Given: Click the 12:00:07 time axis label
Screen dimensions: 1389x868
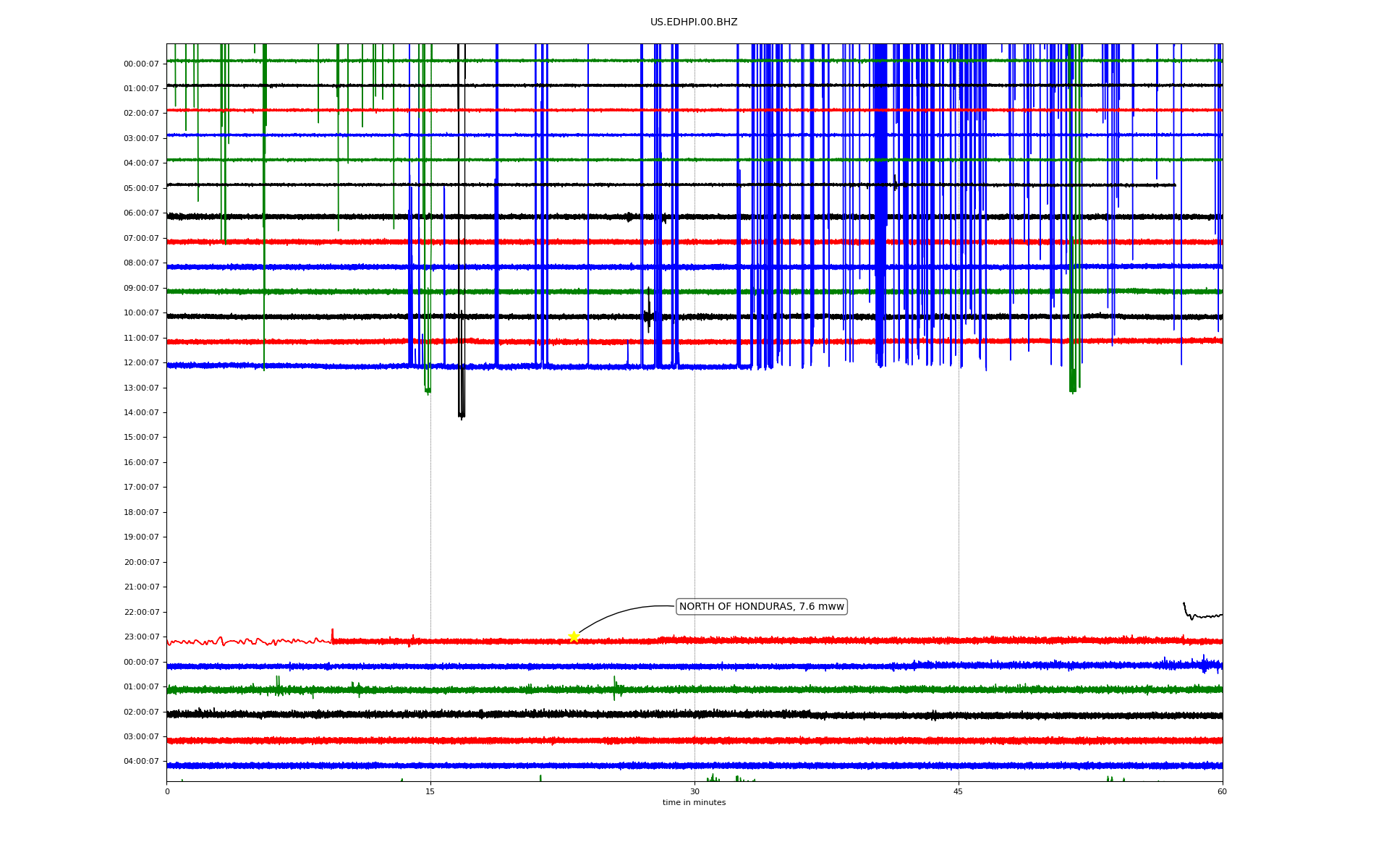Looking at the screenshot, I should click(x=141, y=363).
